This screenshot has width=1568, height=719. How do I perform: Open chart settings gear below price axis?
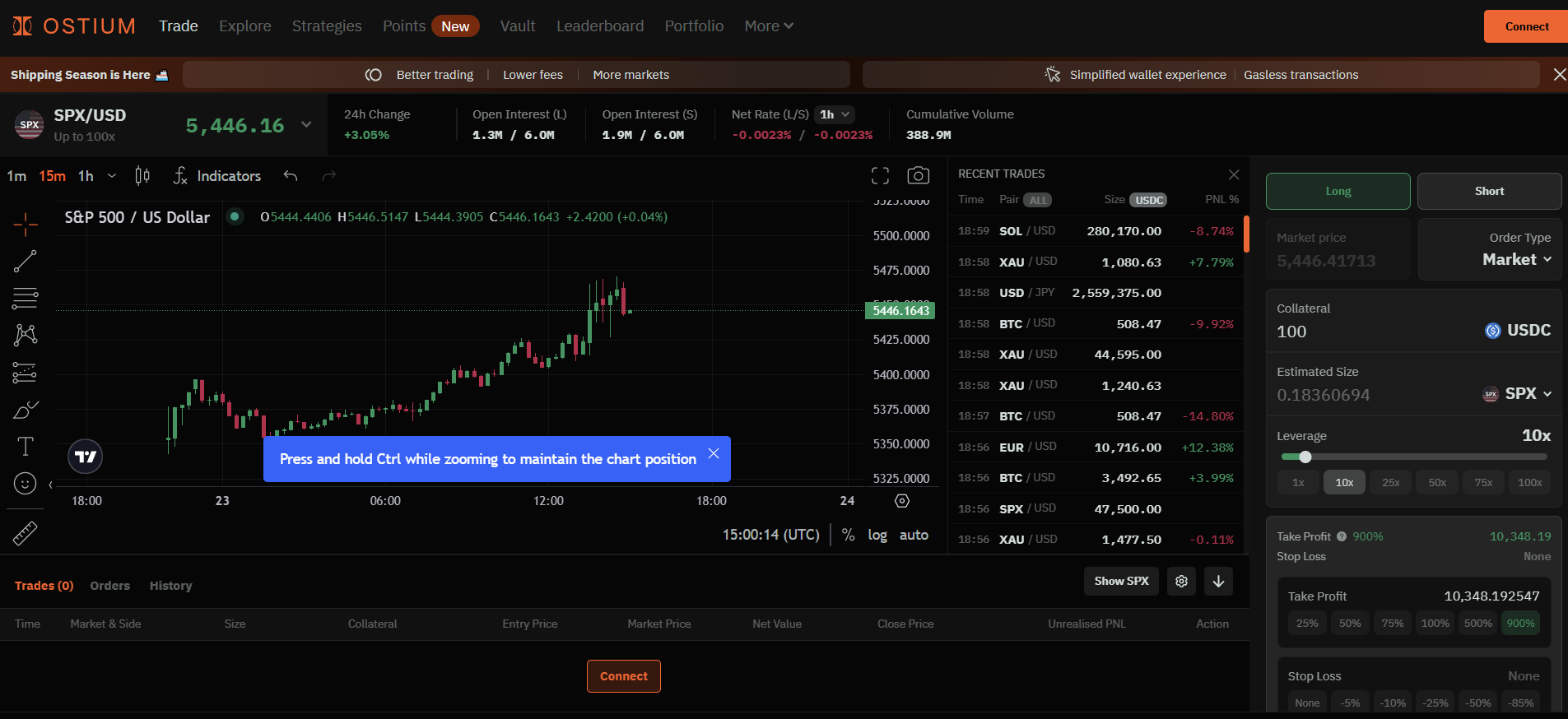click(902, 501)
